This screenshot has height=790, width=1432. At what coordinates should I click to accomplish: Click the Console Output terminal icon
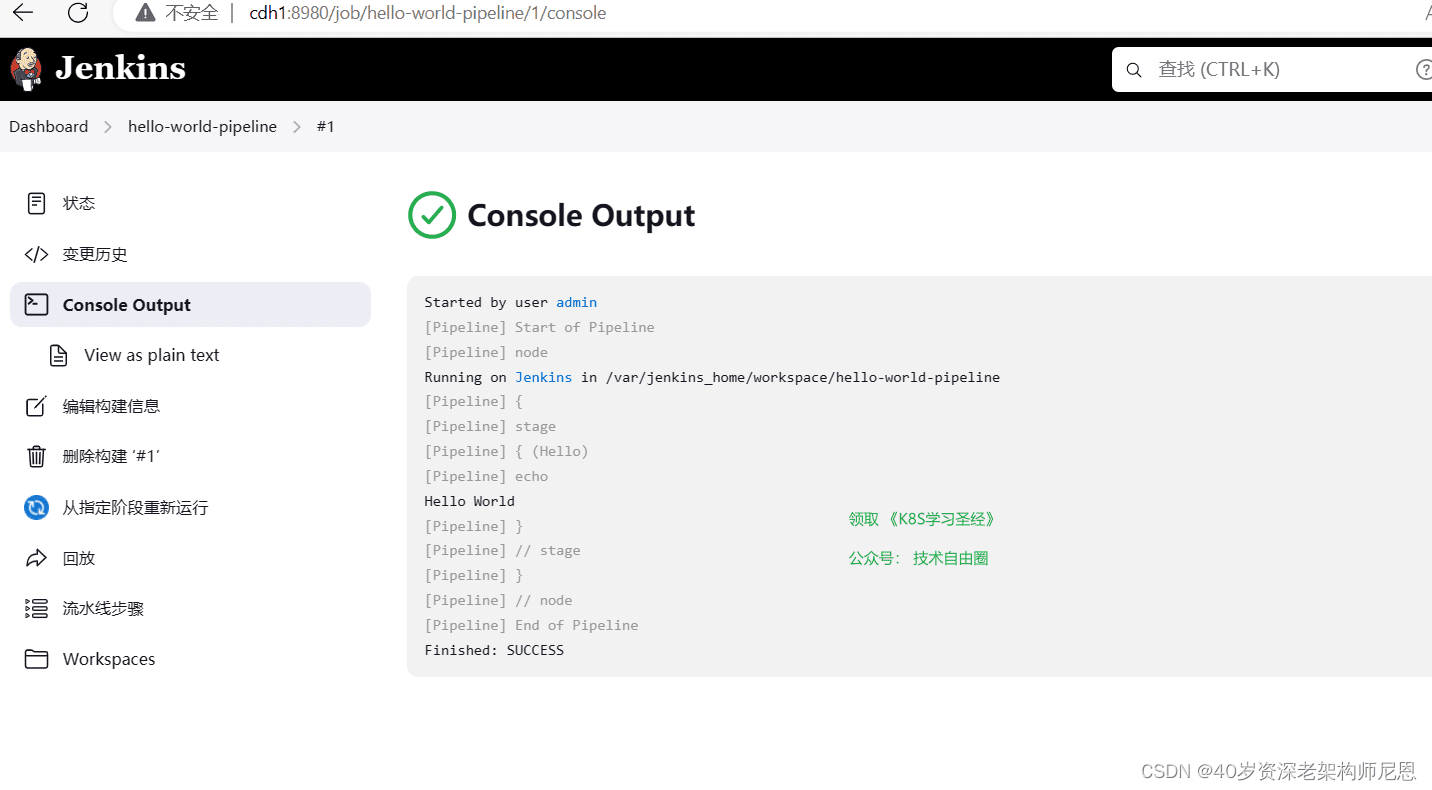click(x=36, y=304)
